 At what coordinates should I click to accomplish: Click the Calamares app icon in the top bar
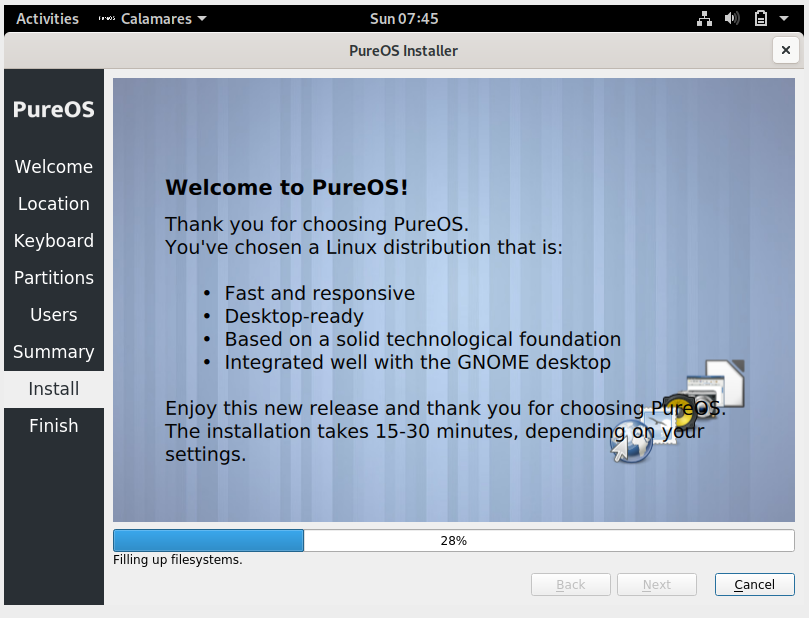(107, 18)
